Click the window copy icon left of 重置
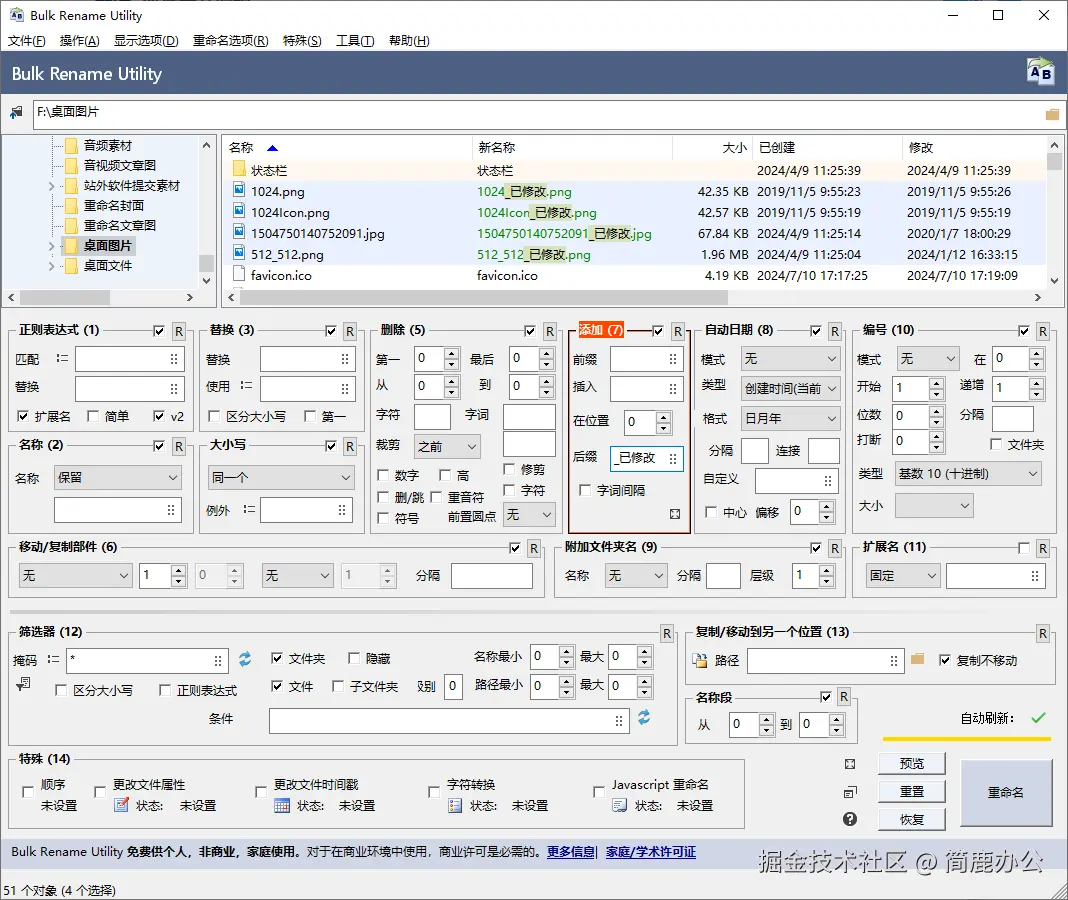The height and width of the screenshot is (900, 1068). tap(849, 792)
